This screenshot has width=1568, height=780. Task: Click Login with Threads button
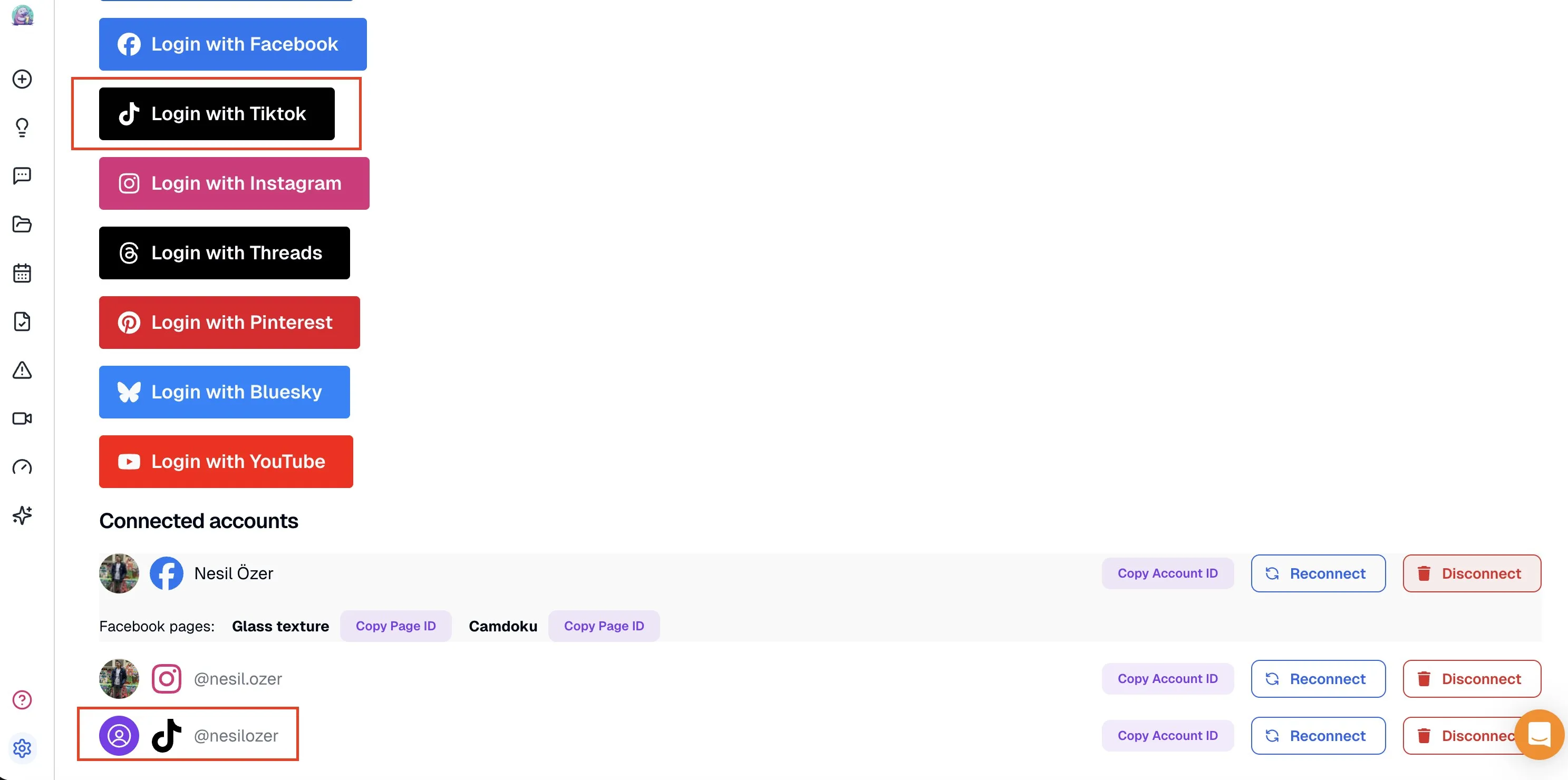[224, 253]
